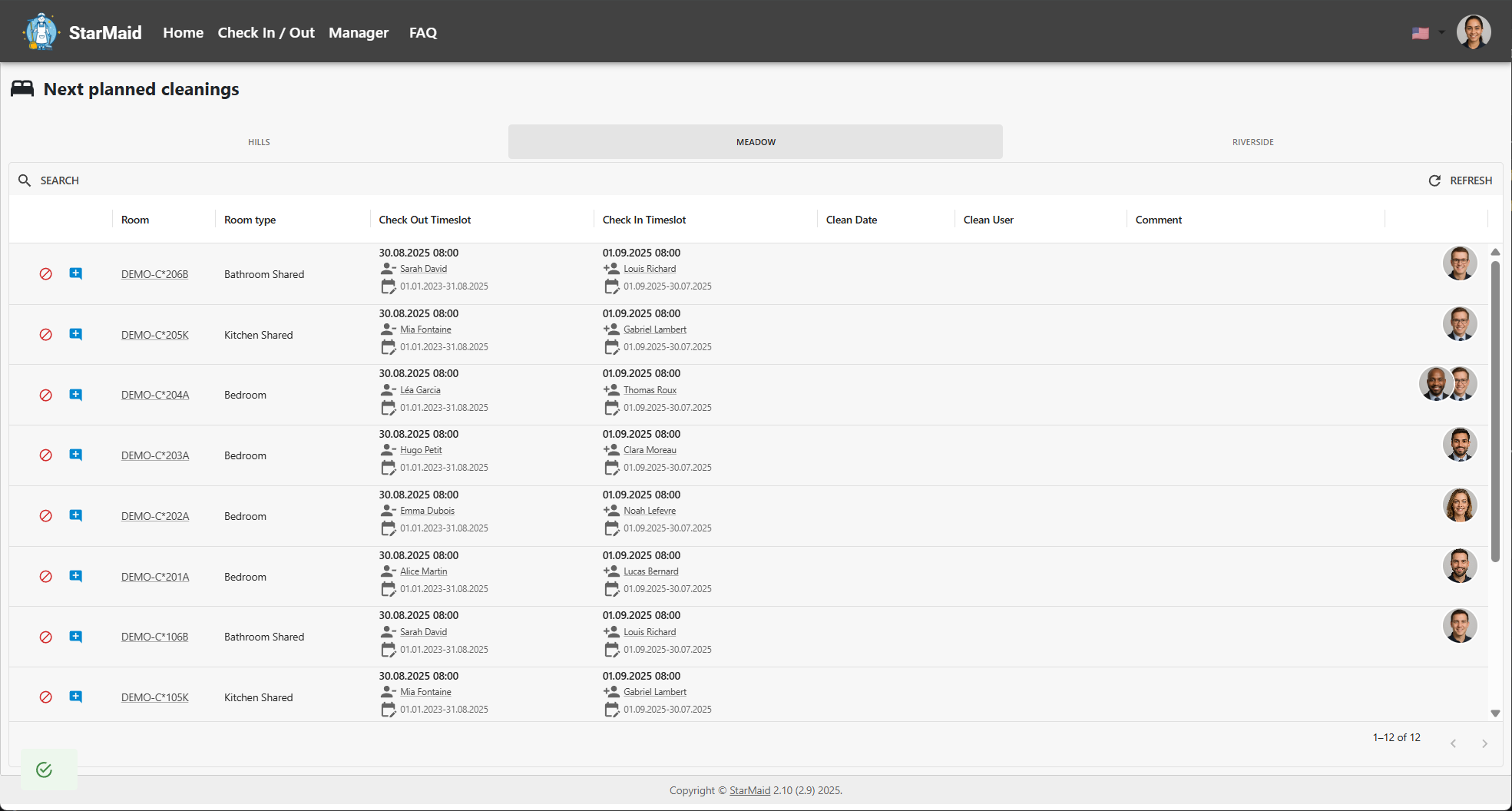Click the REFRESH button
The image size is (1512, 811).
(x=1461, y=180)
